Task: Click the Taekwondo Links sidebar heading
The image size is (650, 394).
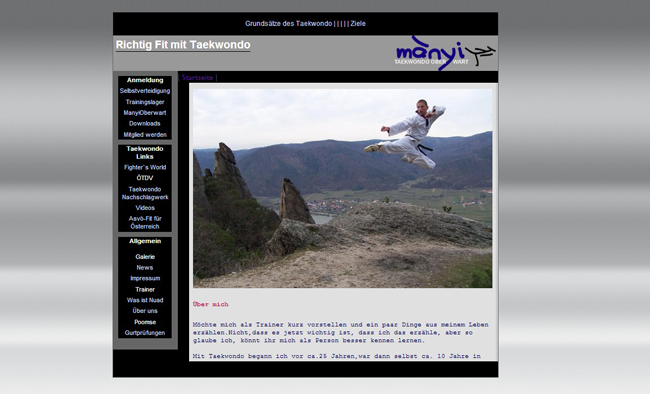Action: click(145, 153)
